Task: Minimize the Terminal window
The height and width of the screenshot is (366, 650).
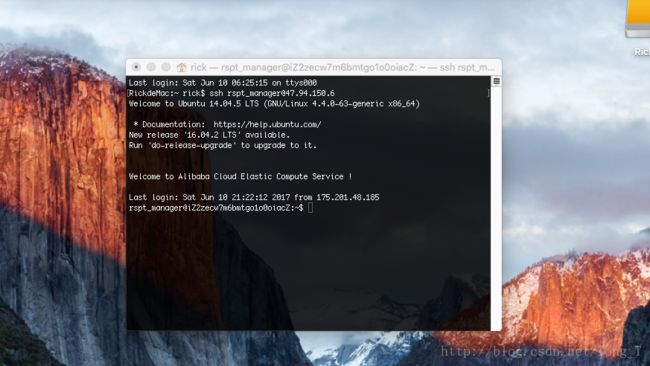Action: (151, 67)
